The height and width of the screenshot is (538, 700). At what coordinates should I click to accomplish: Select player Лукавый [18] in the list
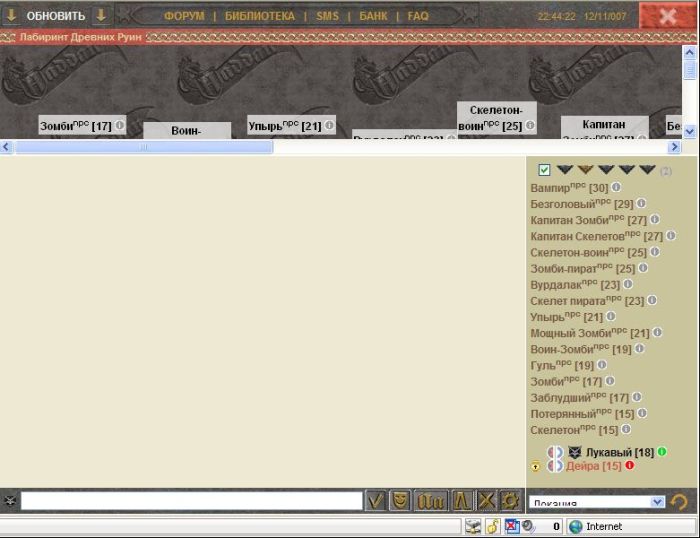[620, 452]
